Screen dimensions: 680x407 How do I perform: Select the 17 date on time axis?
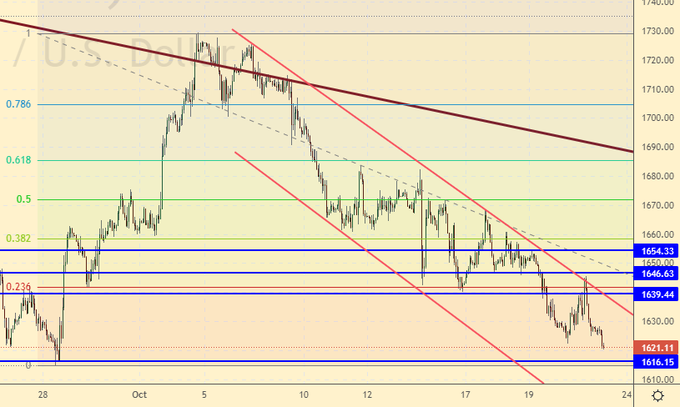(x=465, y=395)
